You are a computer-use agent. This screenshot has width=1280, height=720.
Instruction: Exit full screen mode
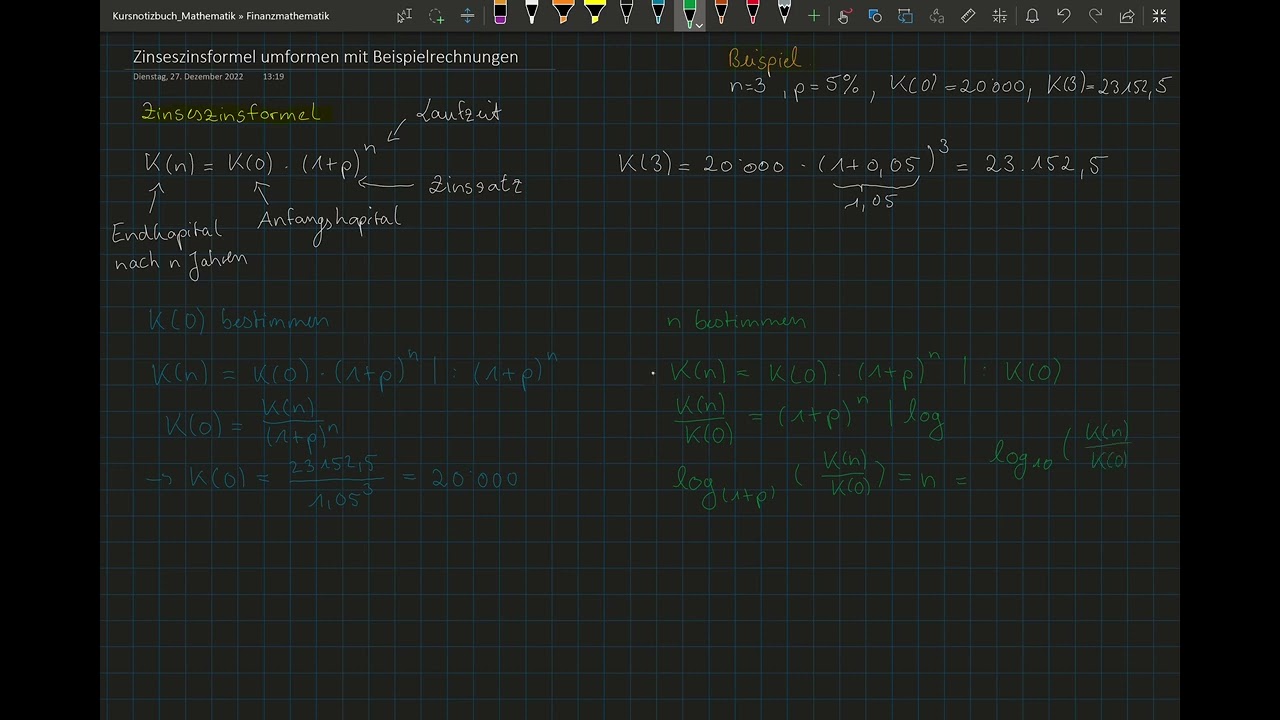click(x=1159, y=16)
